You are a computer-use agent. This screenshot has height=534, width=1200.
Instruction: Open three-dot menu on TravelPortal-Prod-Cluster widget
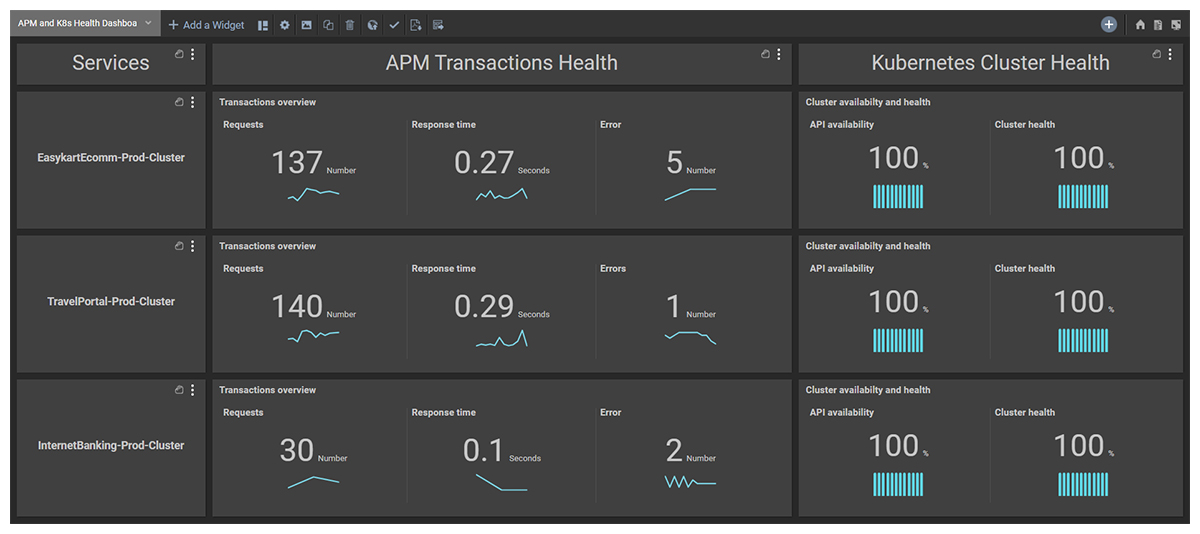point(193,245)
